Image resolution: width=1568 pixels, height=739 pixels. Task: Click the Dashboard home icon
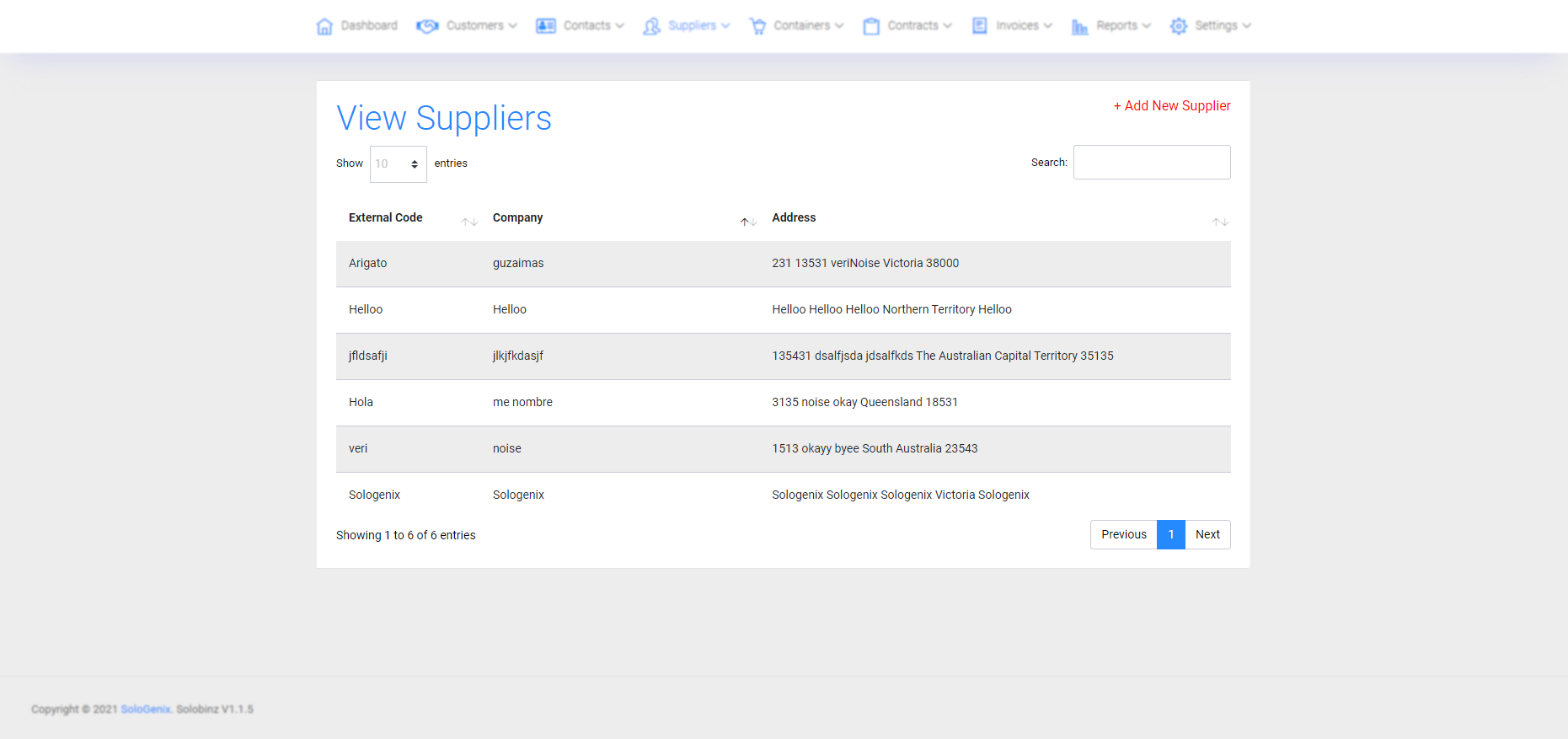tap(324, 26)
